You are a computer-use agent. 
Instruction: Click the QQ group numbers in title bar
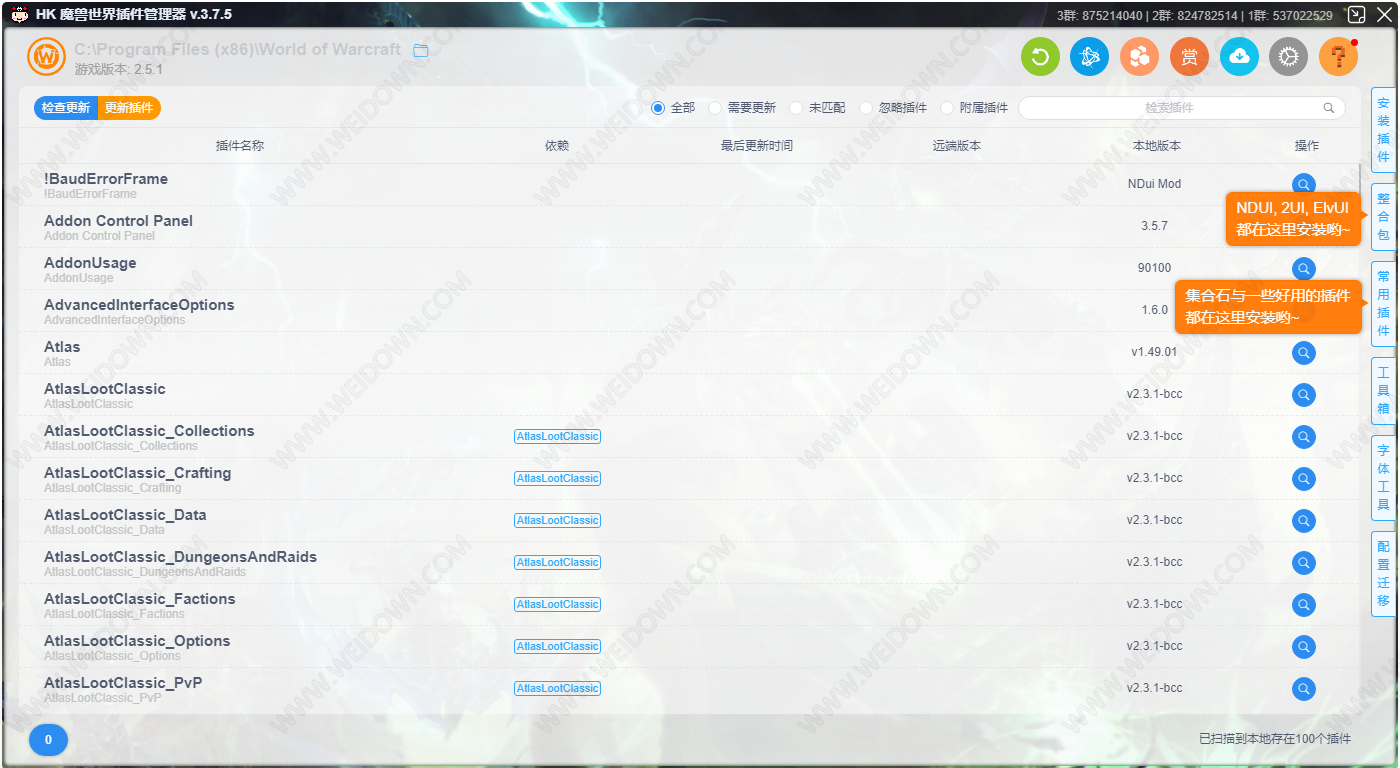1194,16
